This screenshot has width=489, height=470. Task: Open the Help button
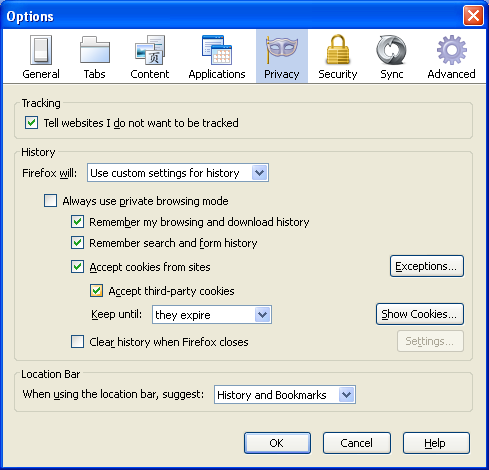click(436, 443)
